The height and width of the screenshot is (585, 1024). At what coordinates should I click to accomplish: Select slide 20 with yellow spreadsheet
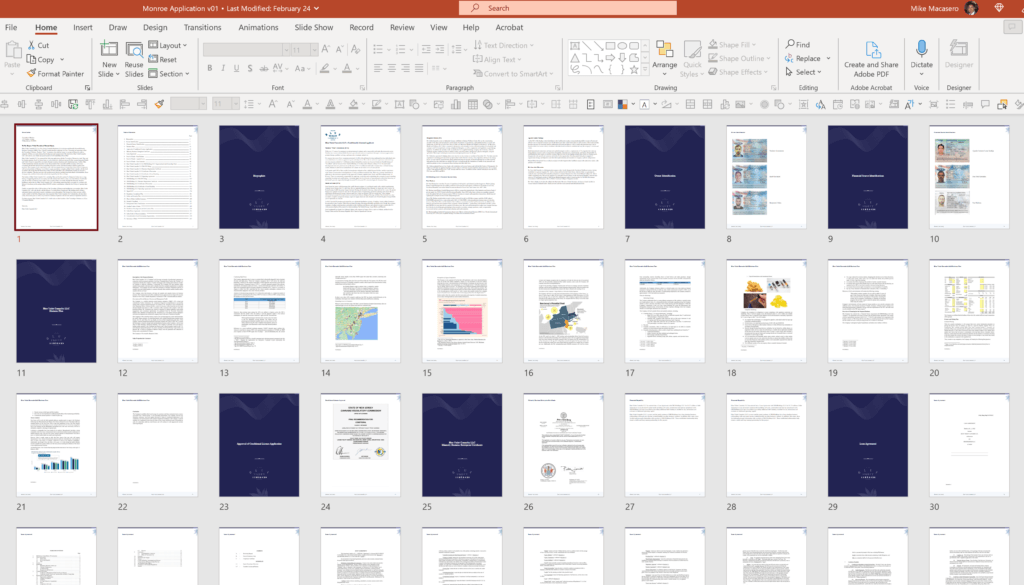coord(969,311)
